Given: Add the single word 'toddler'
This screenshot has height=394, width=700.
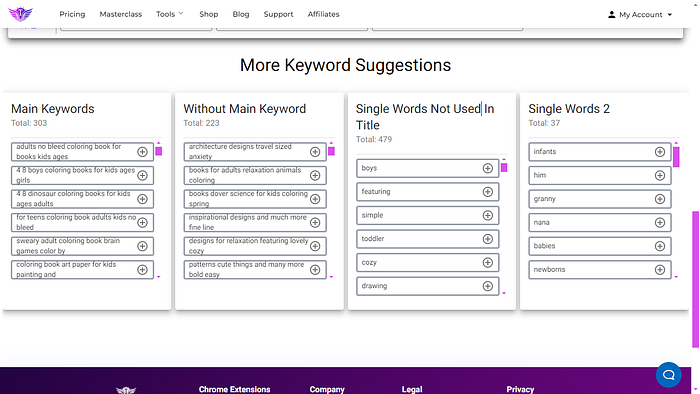Looking at the screenshot, I should point(488,239).
